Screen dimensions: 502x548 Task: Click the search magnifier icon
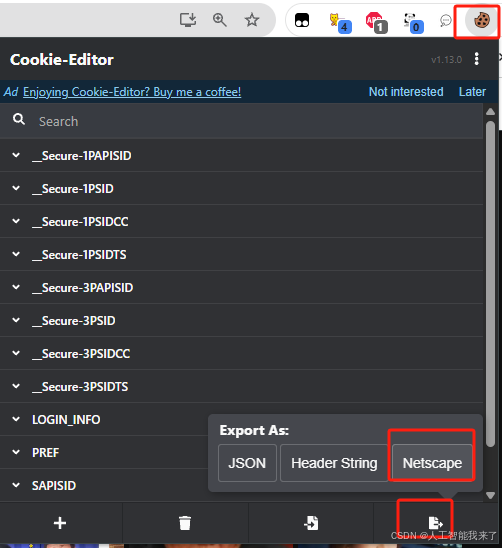[19, 120]
